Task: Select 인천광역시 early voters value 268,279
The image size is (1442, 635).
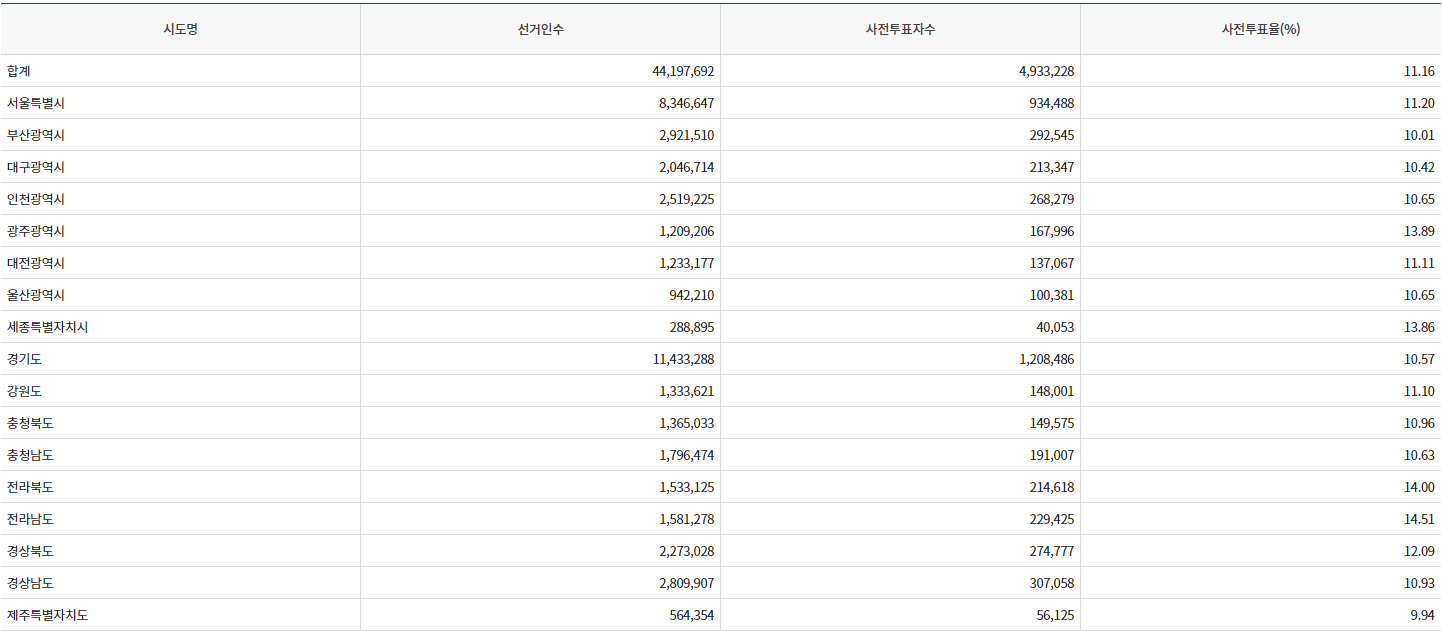Action: [1049, 199]
